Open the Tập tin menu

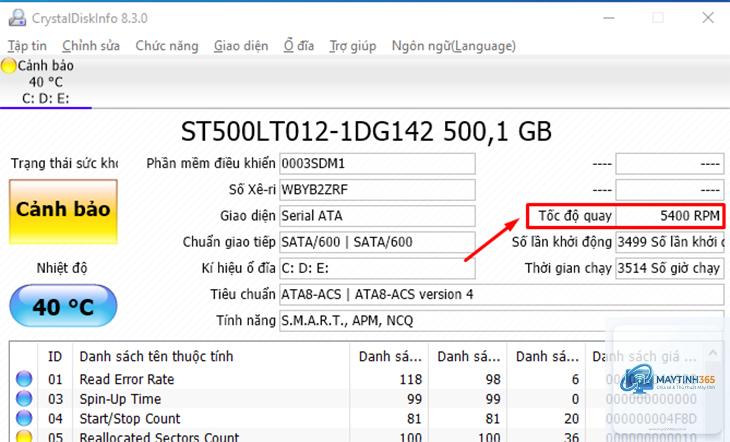click(x=27, y=46)
